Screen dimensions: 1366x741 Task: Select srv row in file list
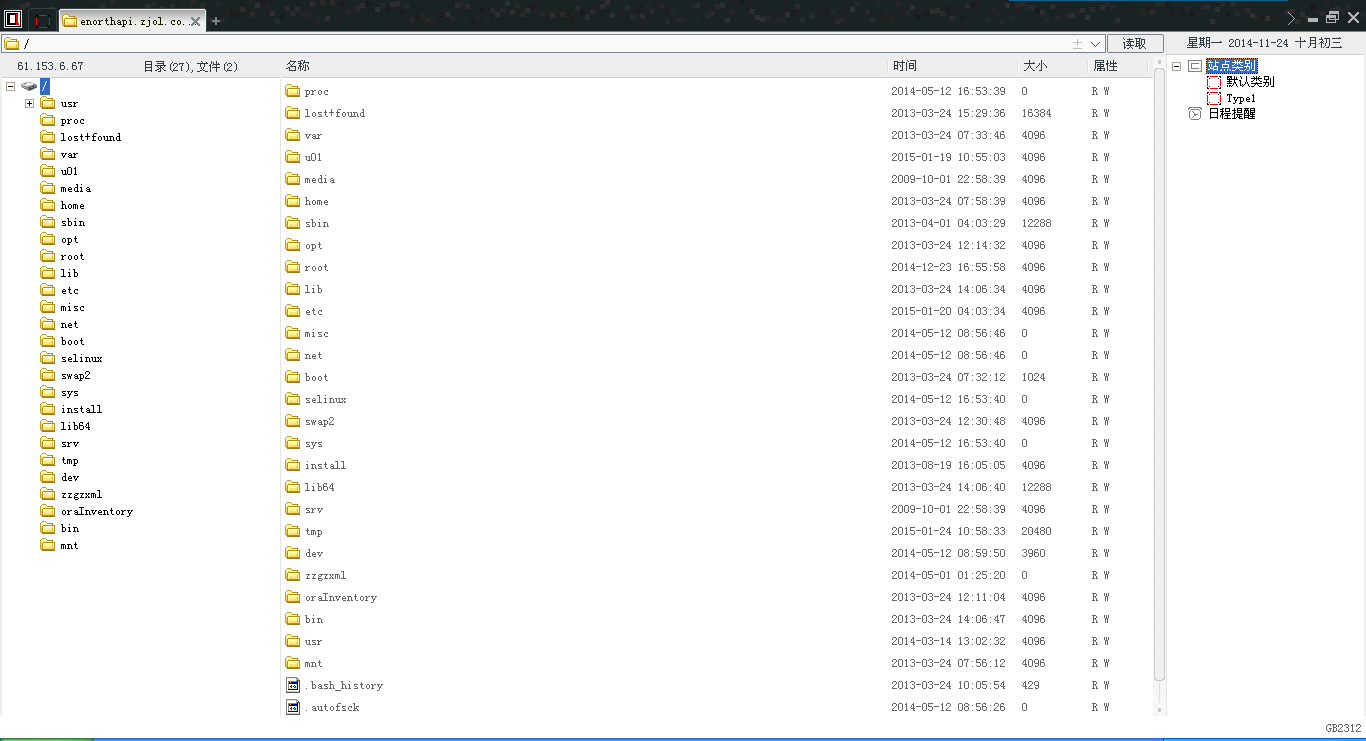(717, 509)
